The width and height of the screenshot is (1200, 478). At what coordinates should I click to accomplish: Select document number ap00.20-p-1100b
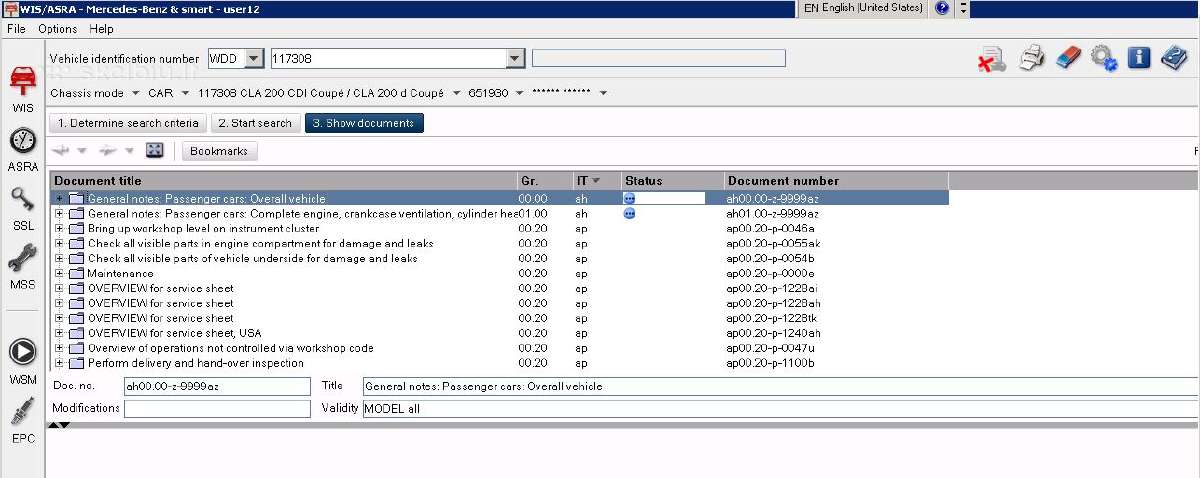[771, 363]
